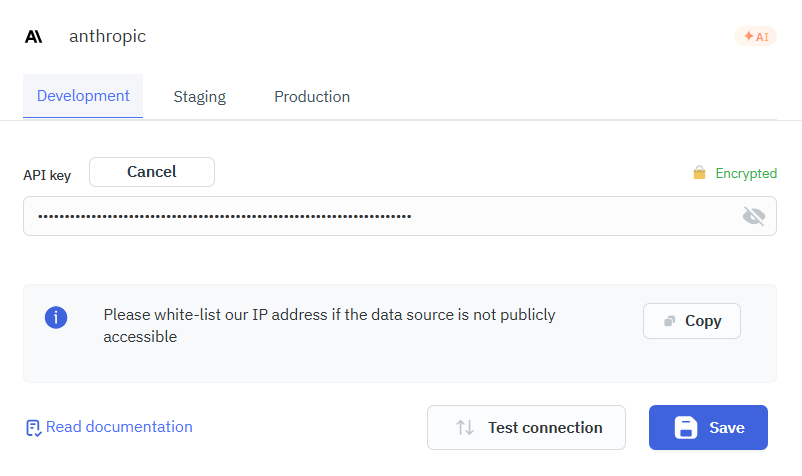Click the copy icon beside Copy

tap(670, 321)
